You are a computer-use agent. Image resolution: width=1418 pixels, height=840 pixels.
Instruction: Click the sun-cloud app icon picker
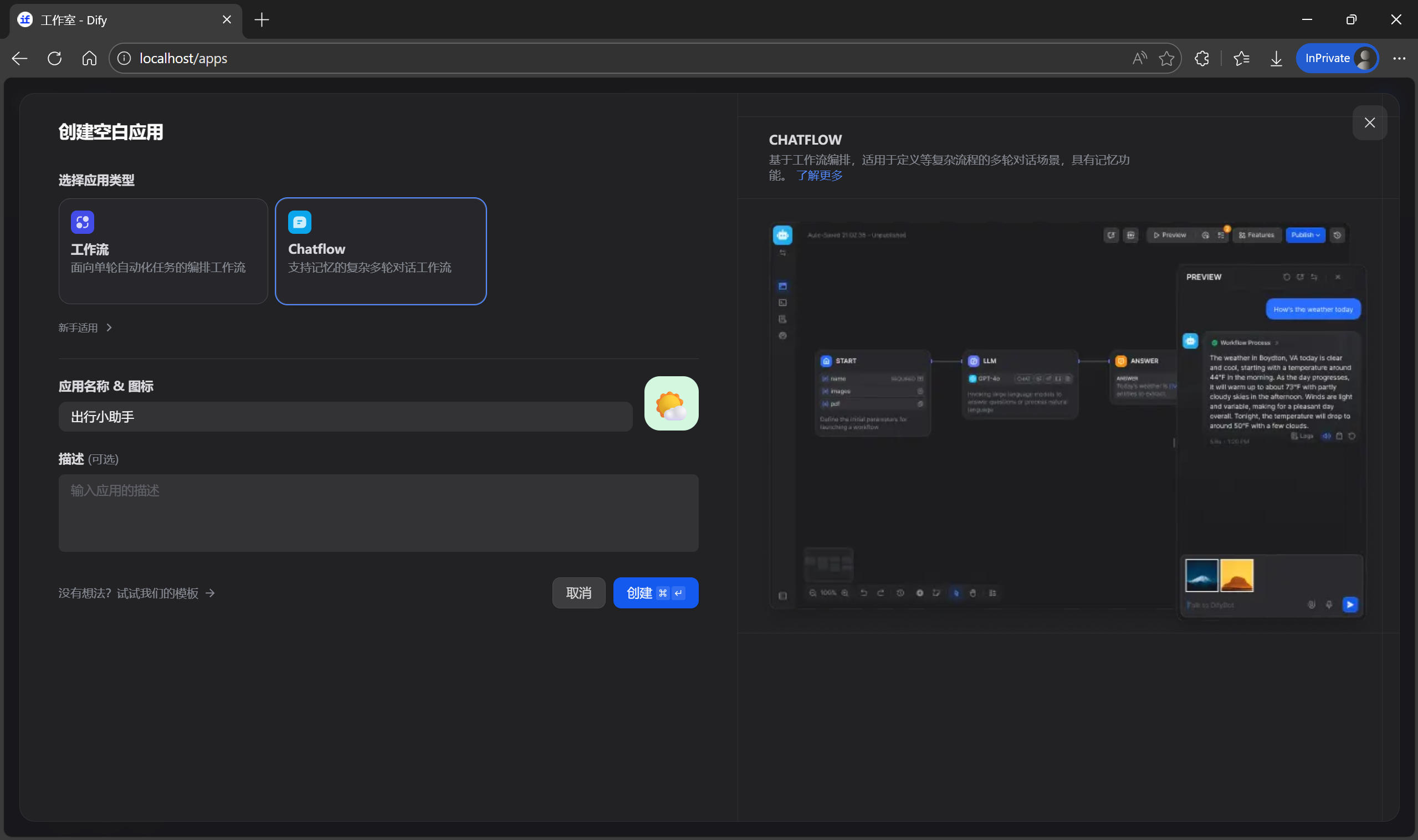(671, 403)
